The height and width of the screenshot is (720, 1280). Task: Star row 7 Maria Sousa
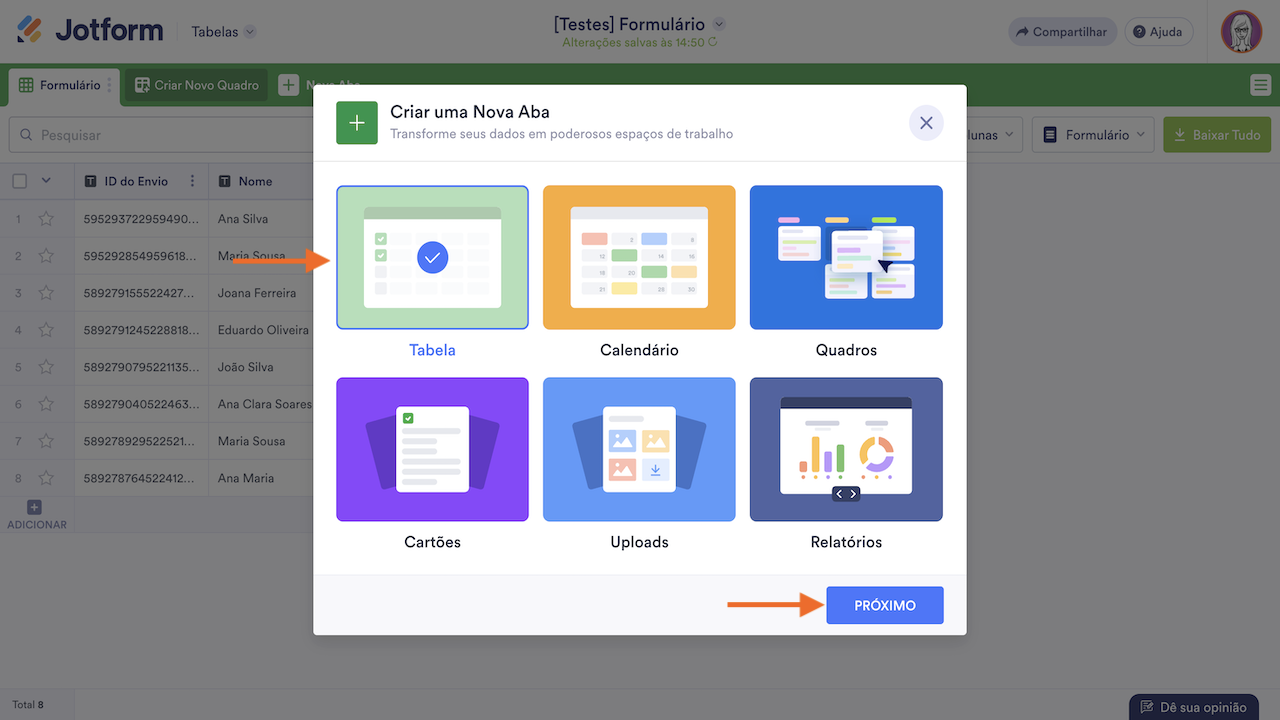pyautogui.click(x=46, y=441)
